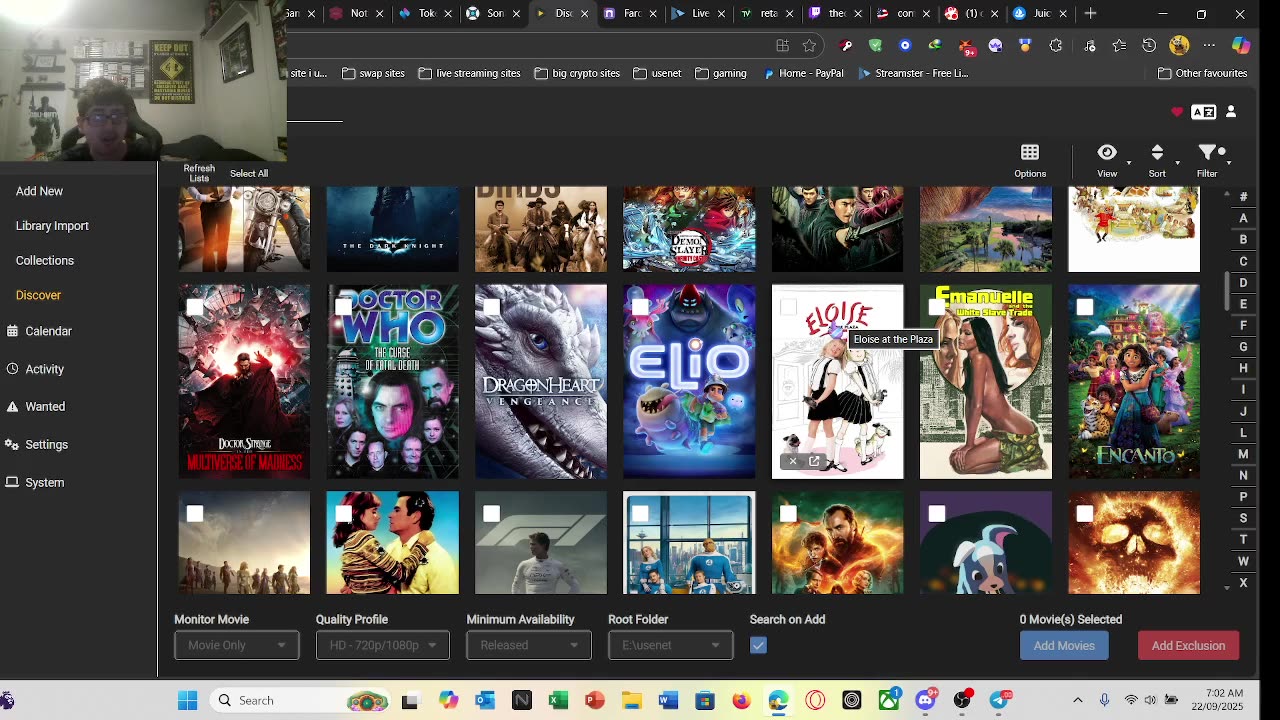Screen dimensions: 1280x720
Task: Expand the Monitor Movie dropdown
Action: (x=236, y=646)
